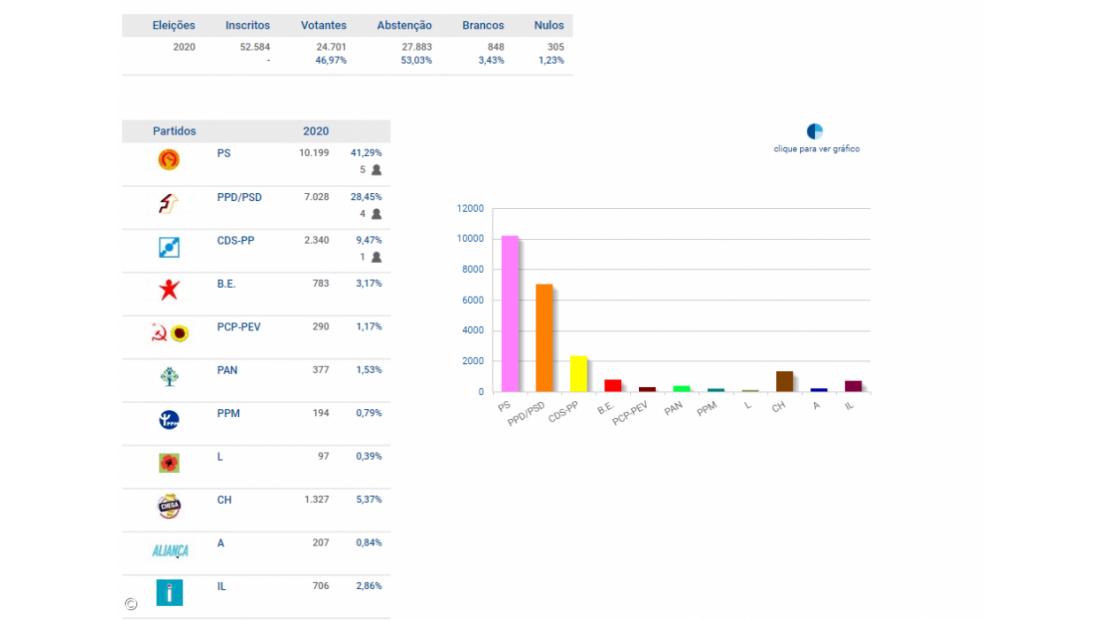The width and height of the screenshot is (1100, 620).
Task: Click the brown CH bar in chart
Action: (784, 381)
